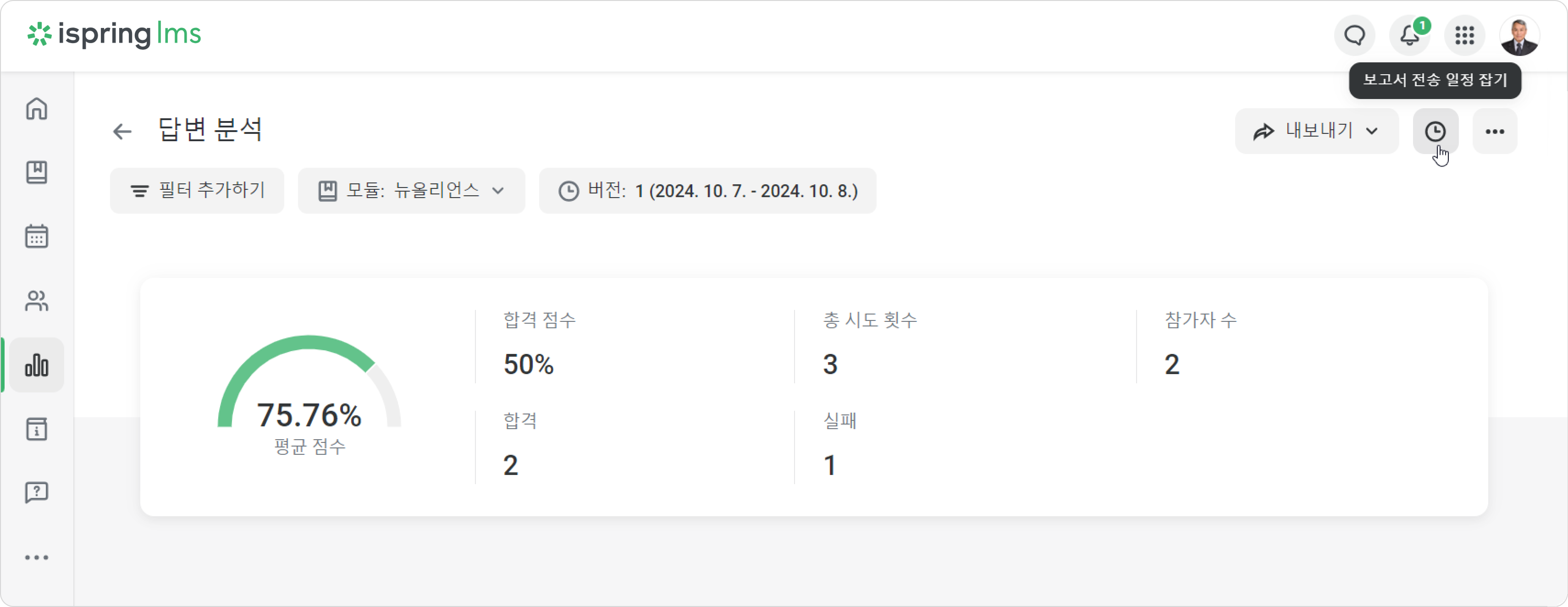Go back using the arrow beside 답변 분석
Viewport: 1568px width, 607px height.
pyautogui.click(x=122, y=132)
